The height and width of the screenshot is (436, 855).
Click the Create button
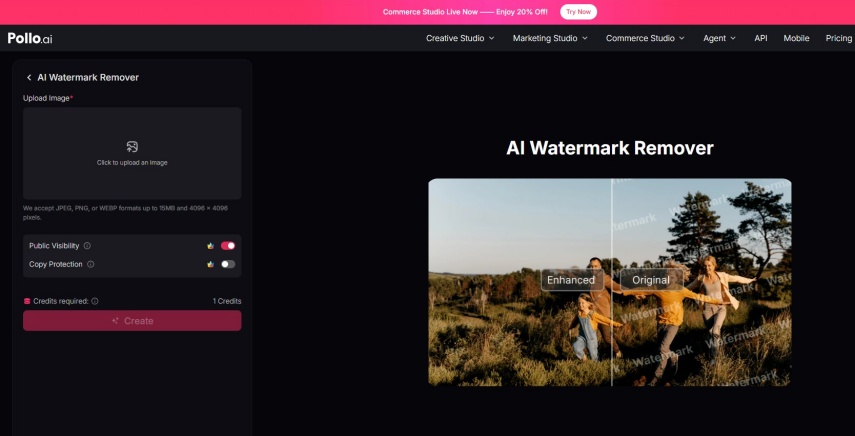pos(132,320)
